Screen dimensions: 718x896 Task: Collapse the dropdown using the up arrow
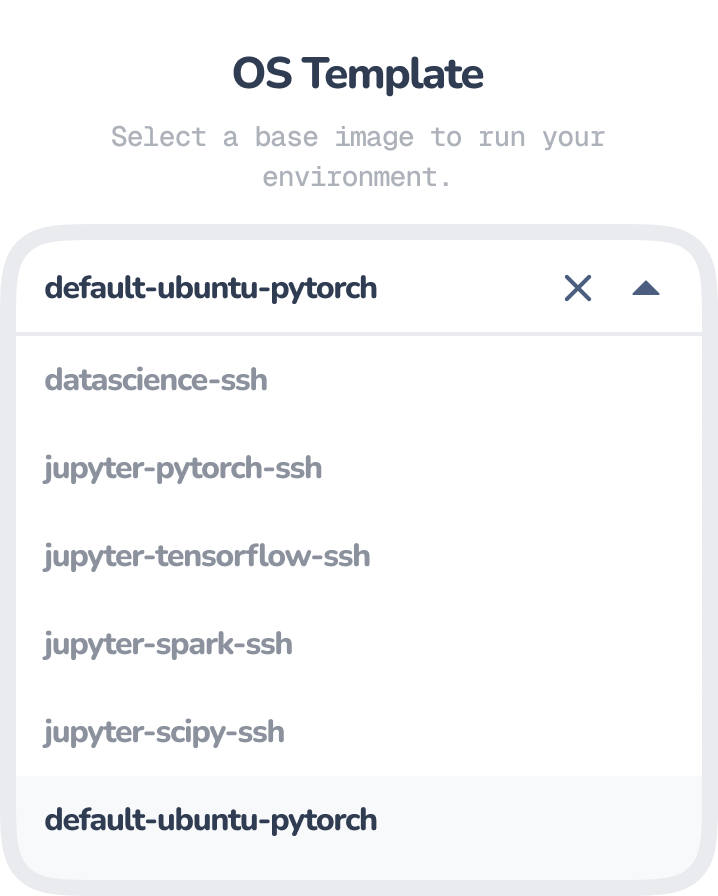(x=646, y=289)
